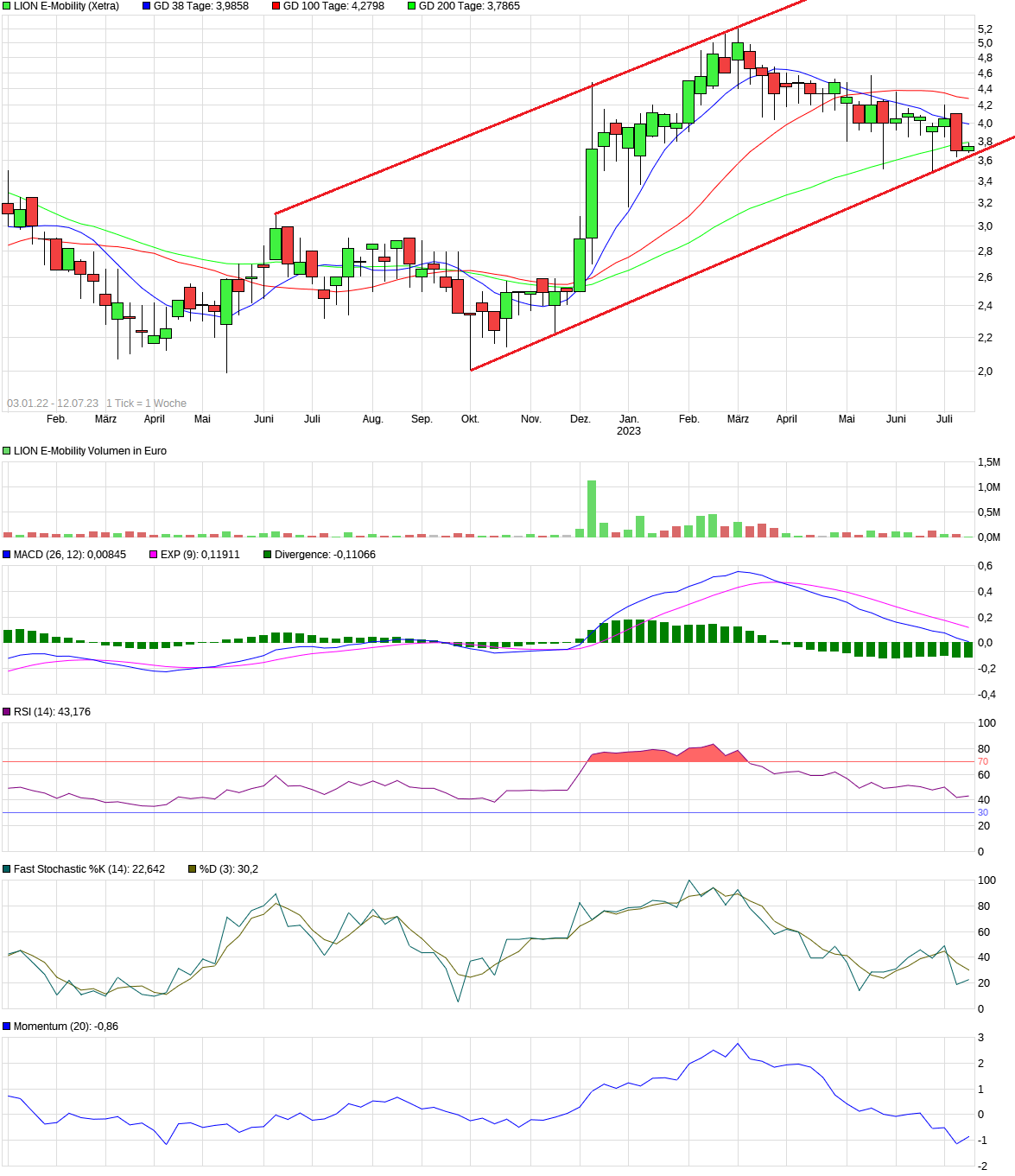Click the blue 30 RSI oversold level label
1015x1176 pixels.
[983, 813]
